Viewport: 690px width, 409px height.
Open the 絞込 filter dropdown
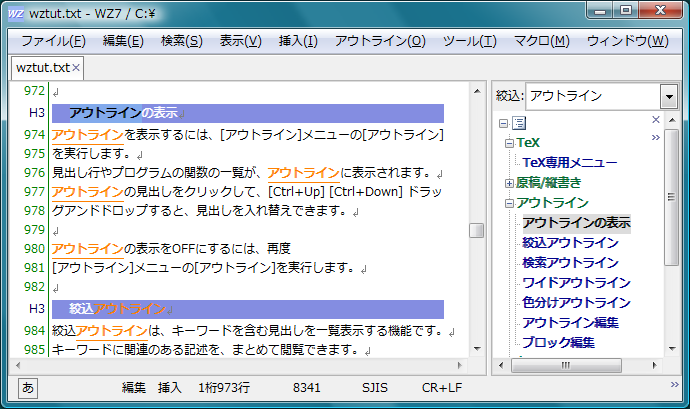pyautogui.click(x=668, y=96)
